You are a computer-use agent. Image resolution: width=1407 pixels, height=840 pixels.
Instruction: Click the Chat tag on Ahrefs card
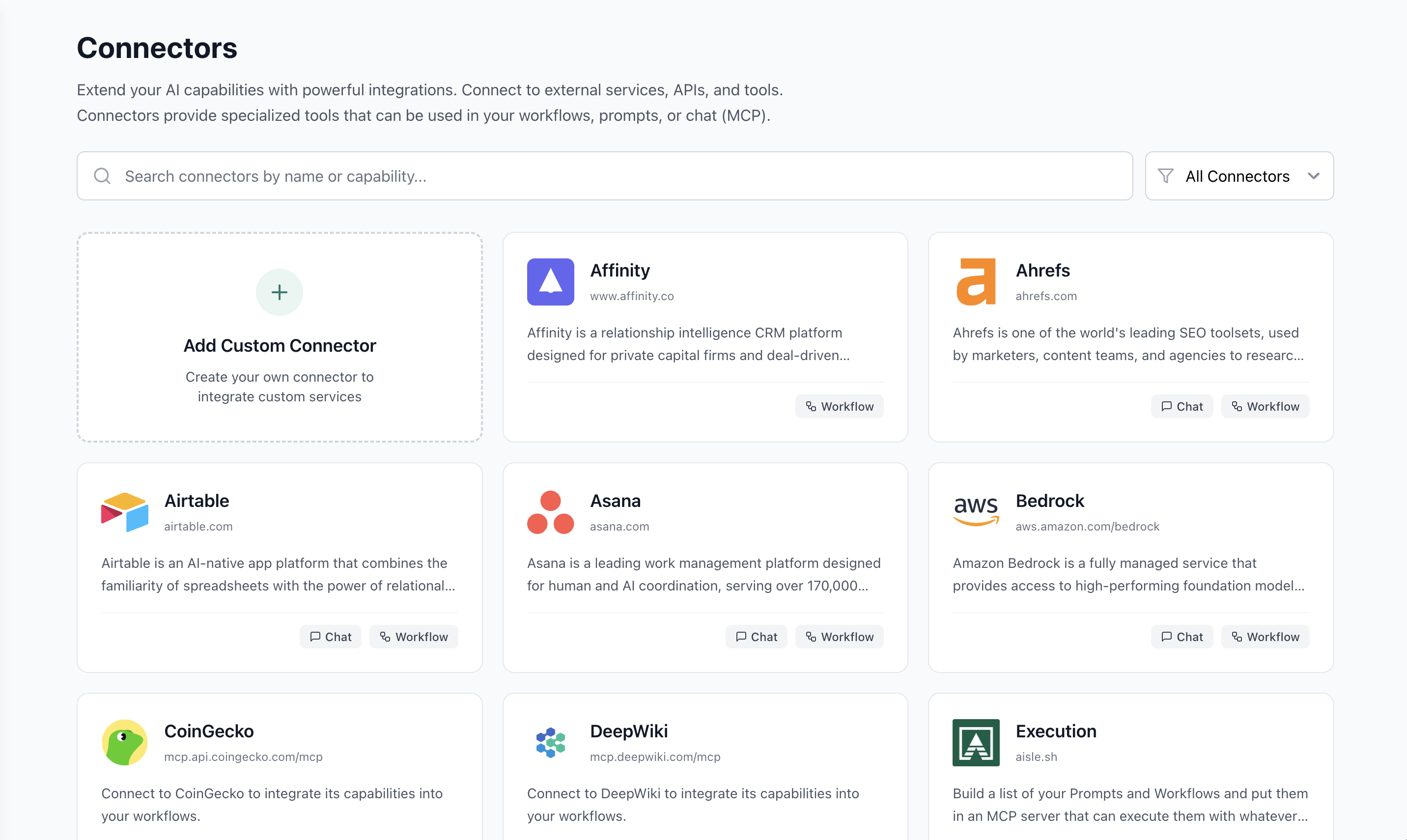point(1181,406)
